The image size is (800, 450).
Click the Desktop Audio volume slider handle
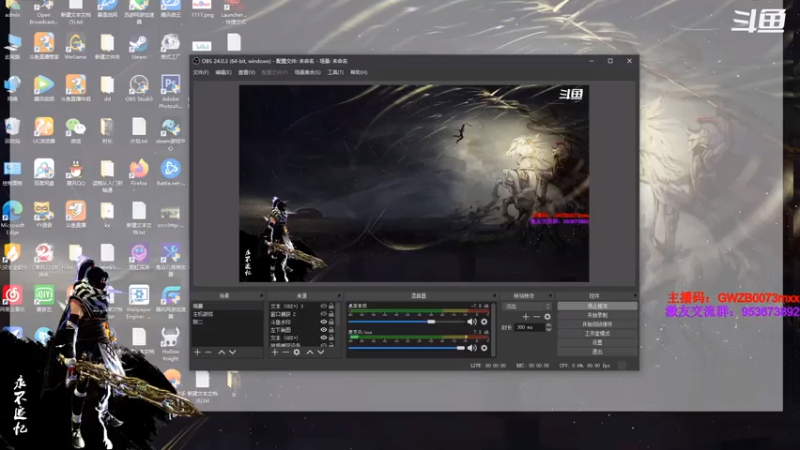[x=431, y=321]
